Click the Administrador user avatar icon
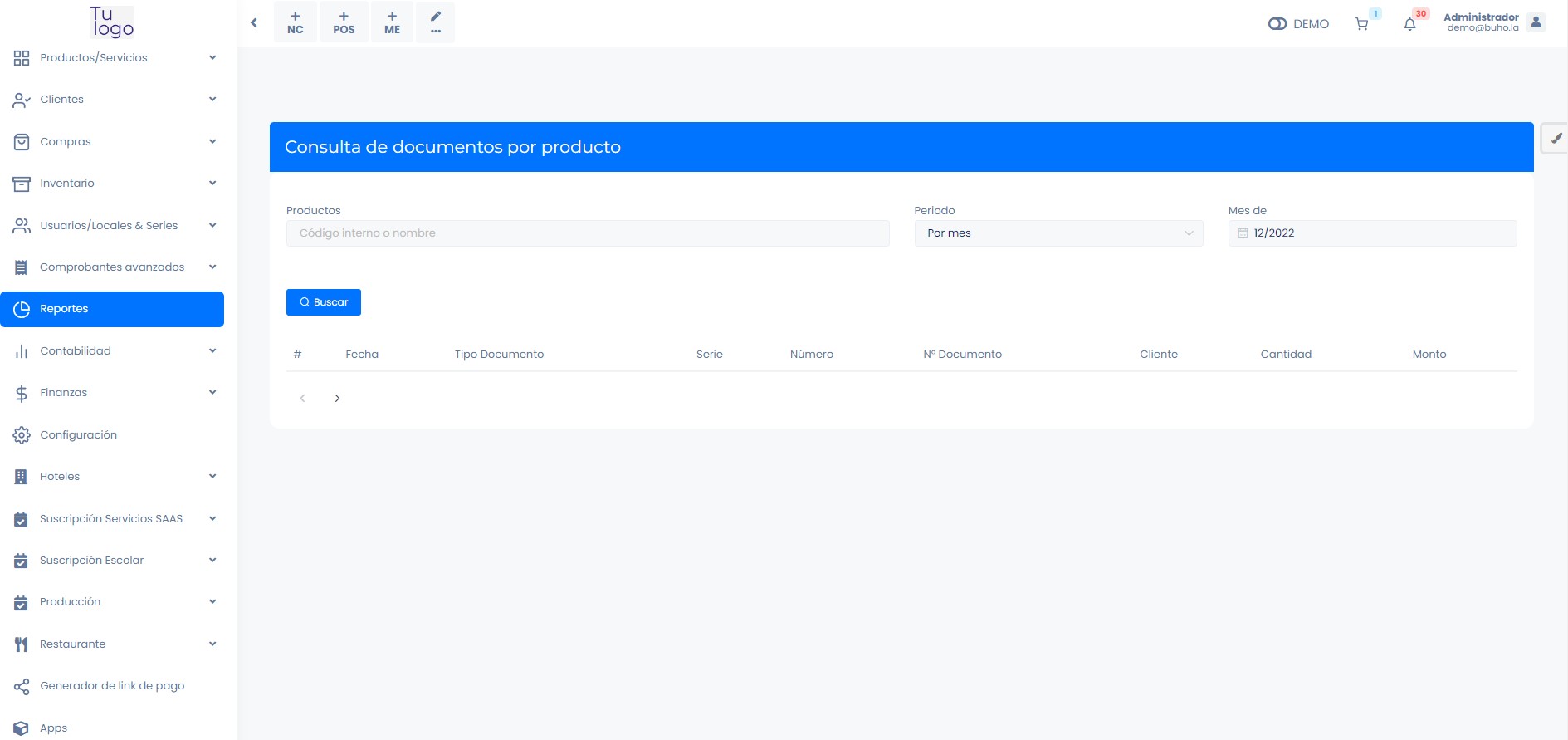The width and height of the screenshot is (1568, 740). (1536, 22)
